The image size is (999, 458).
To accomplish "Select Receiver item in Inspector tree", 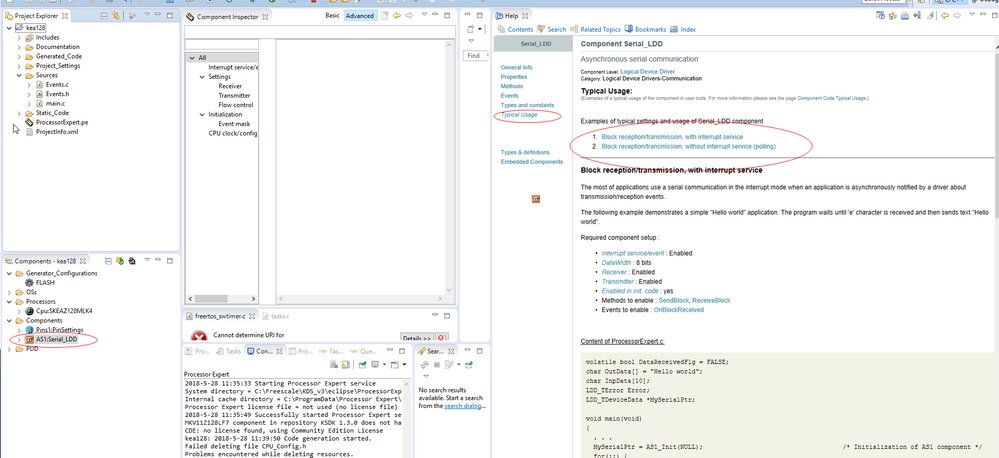I will tap(230, 86).
